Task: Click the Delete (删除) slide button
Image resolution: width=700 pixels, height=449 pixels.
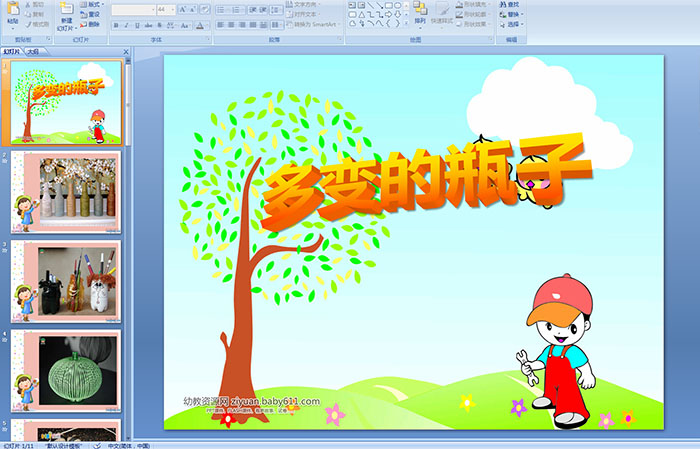Action: (90, 24)
